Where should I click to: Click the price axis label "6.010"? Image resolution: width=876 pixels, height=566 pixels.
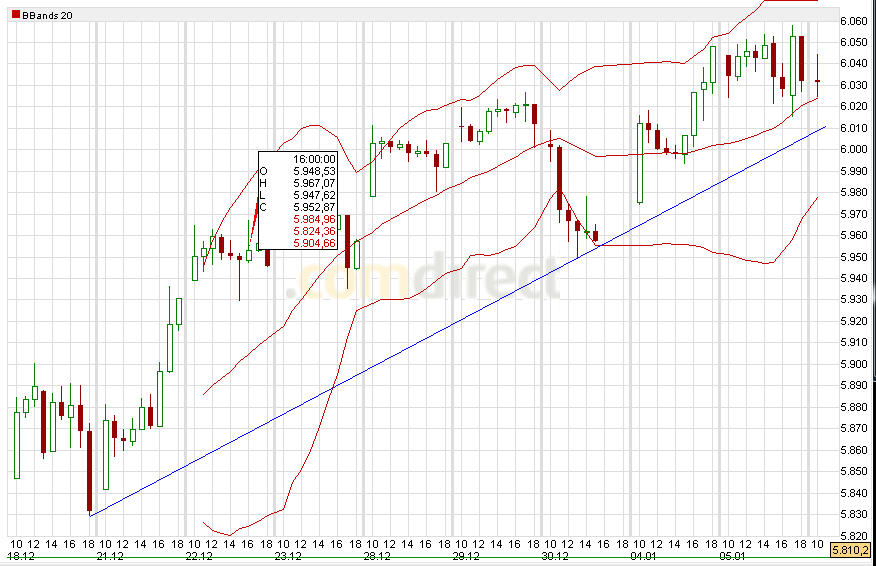[854, 129]
